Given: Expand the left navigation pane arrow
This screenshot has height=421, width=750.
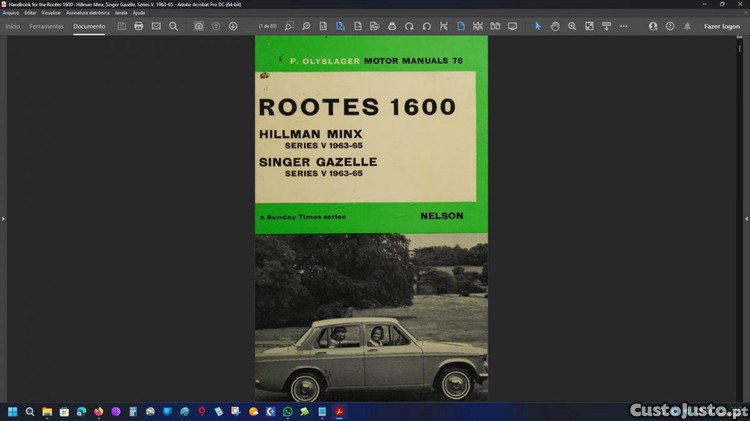Looking at the screenshot, I should tap(3, 218).
